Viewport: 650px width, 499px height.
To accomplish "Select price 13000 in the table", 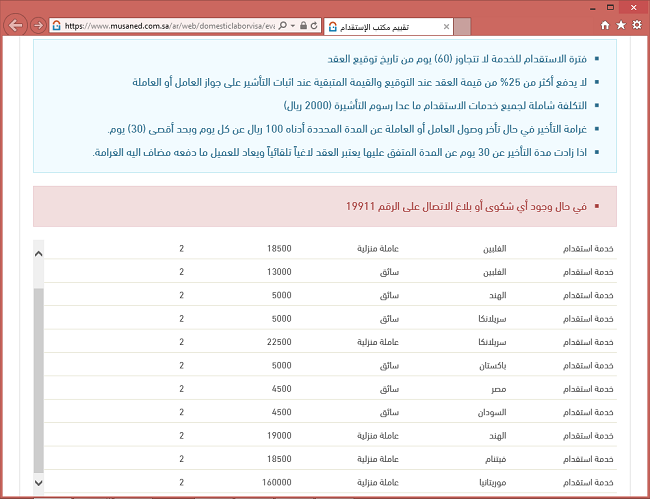I will [x=279, y=272].
